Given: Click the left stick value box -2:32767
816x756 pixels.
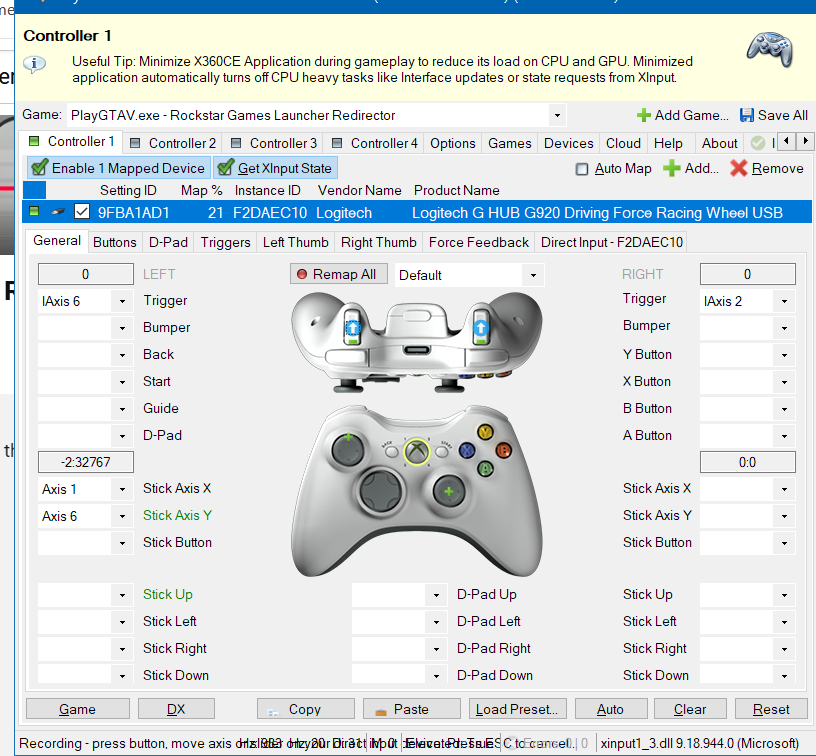Looking at the screenshot, I should 86,462.
